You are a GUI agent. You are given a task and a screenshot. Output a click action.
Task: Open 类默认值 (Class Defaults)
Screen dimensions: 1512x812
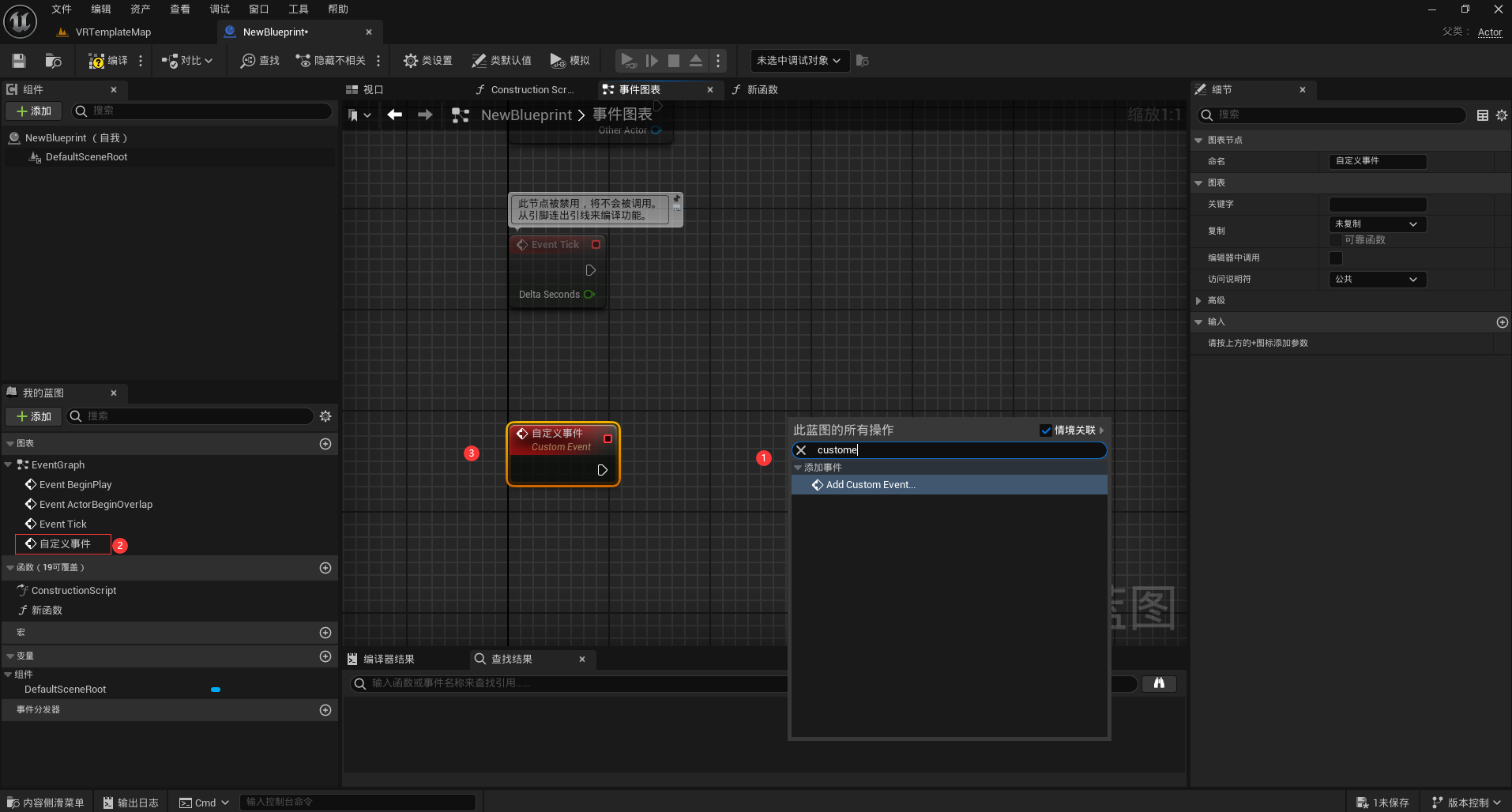pyautogui.click(x=501, y=61)
